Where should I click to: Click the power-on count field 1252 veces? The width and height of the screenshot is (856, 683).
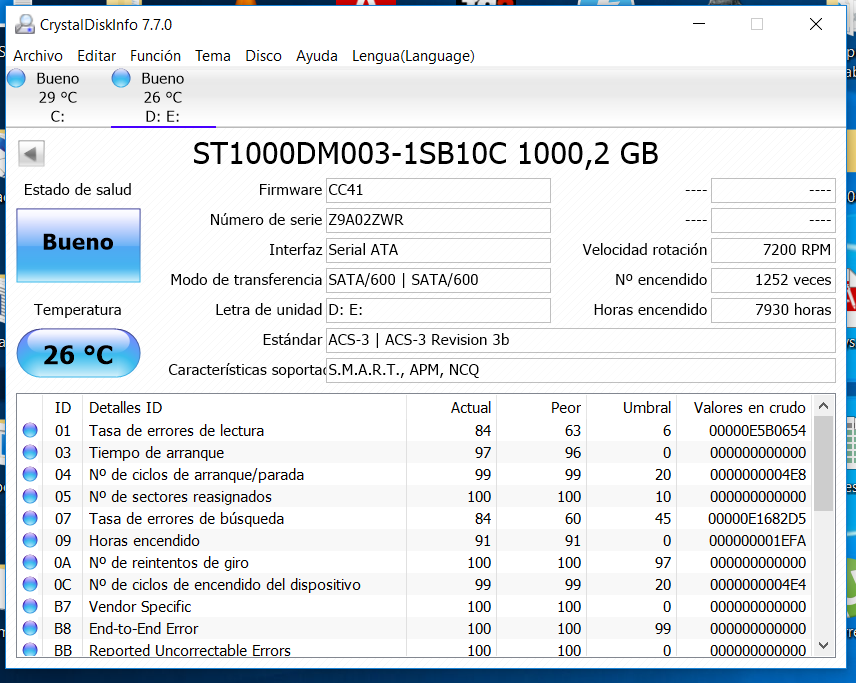(x=773, y=280)
